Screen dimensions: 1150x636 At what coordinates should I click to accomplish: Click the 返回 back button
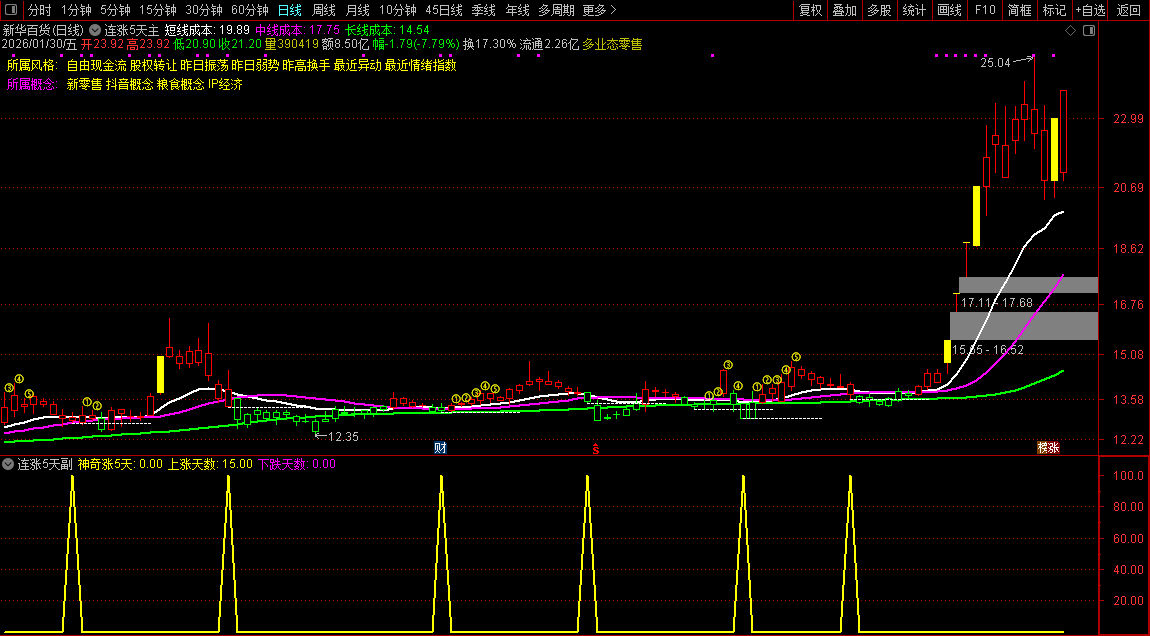pos(1128,10)
